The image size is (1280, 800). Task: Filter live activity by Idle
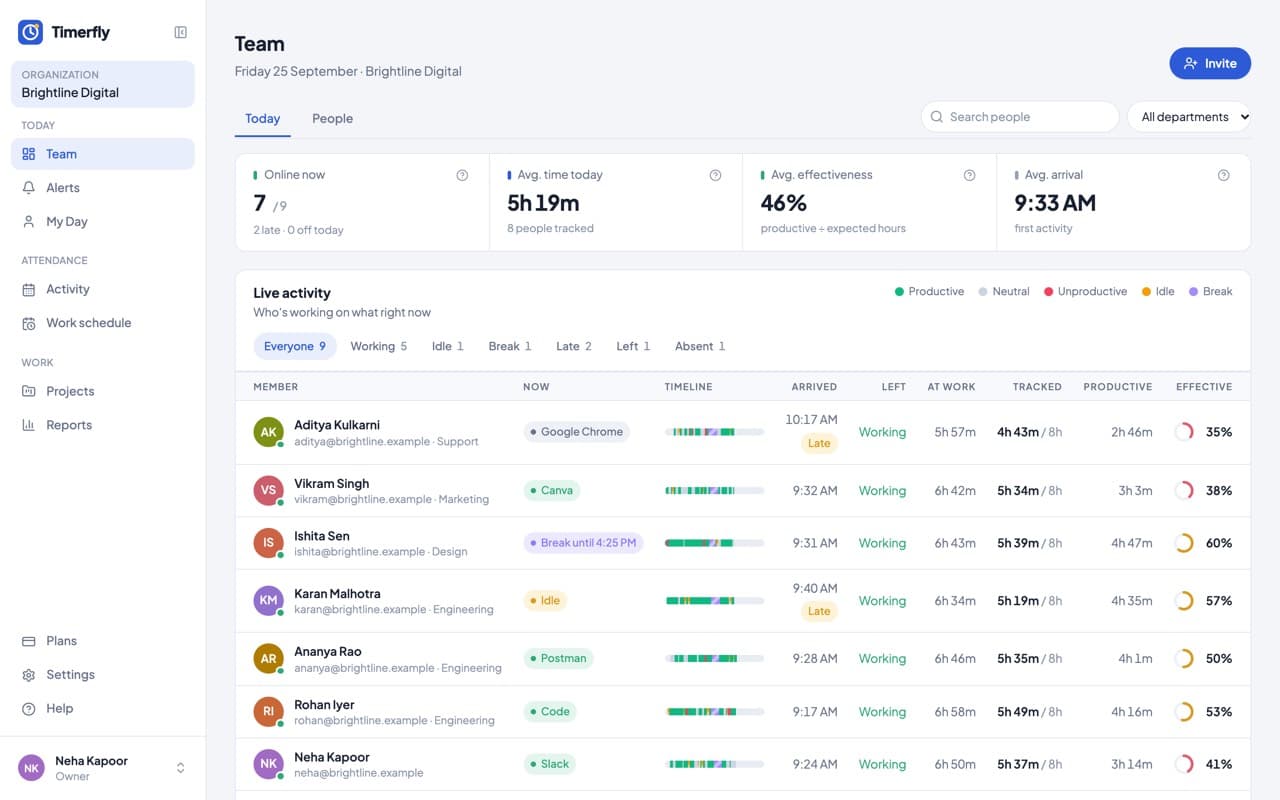pyautogui.click(x=447, y=346)
